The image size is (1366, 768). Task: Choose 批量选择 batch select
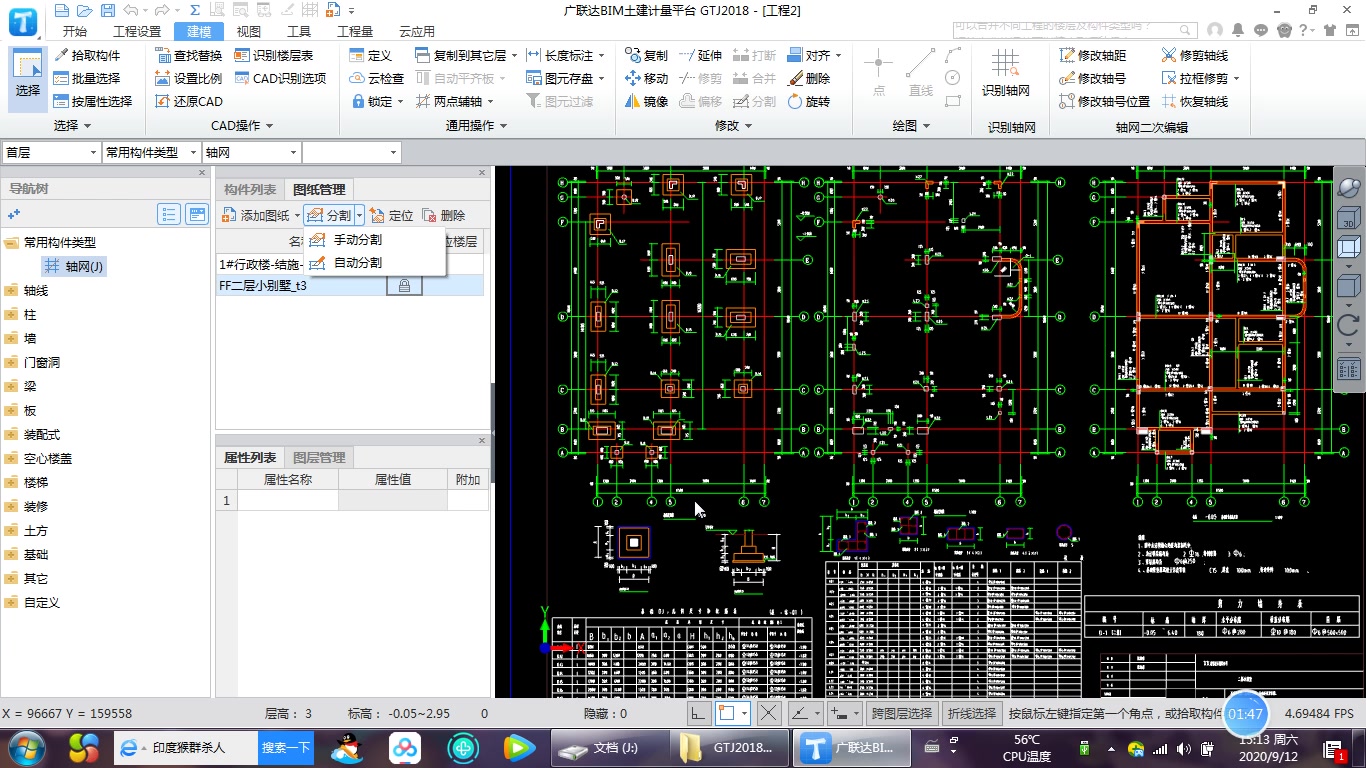click(87, 79)
